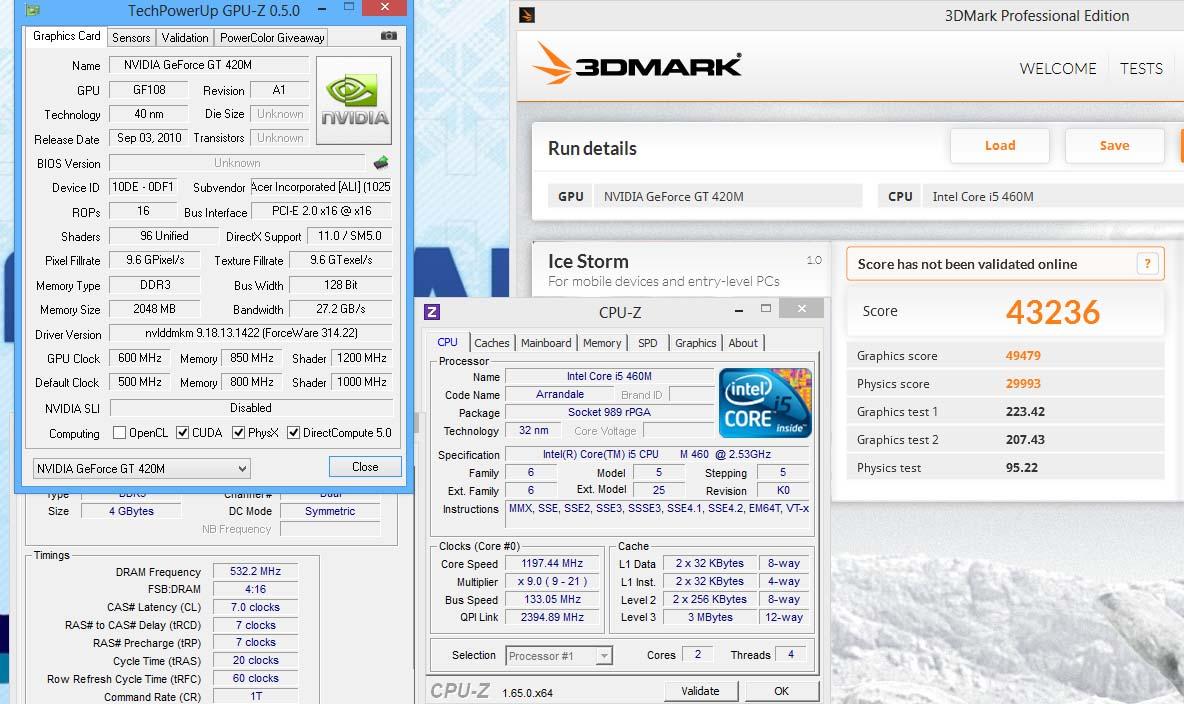This screenshot has height=704, width=1184.
Task: Click the Run details GPU field GeForce GT 420M
Action: click(x=728, y=196)
